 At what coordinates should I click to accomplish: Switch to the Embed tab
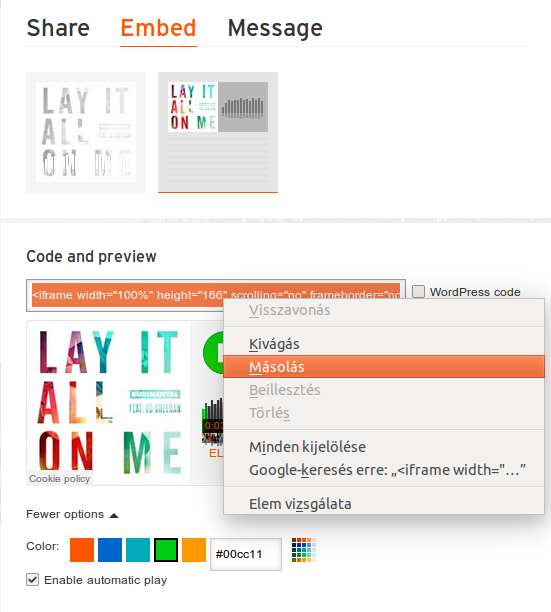click(158, 28)
